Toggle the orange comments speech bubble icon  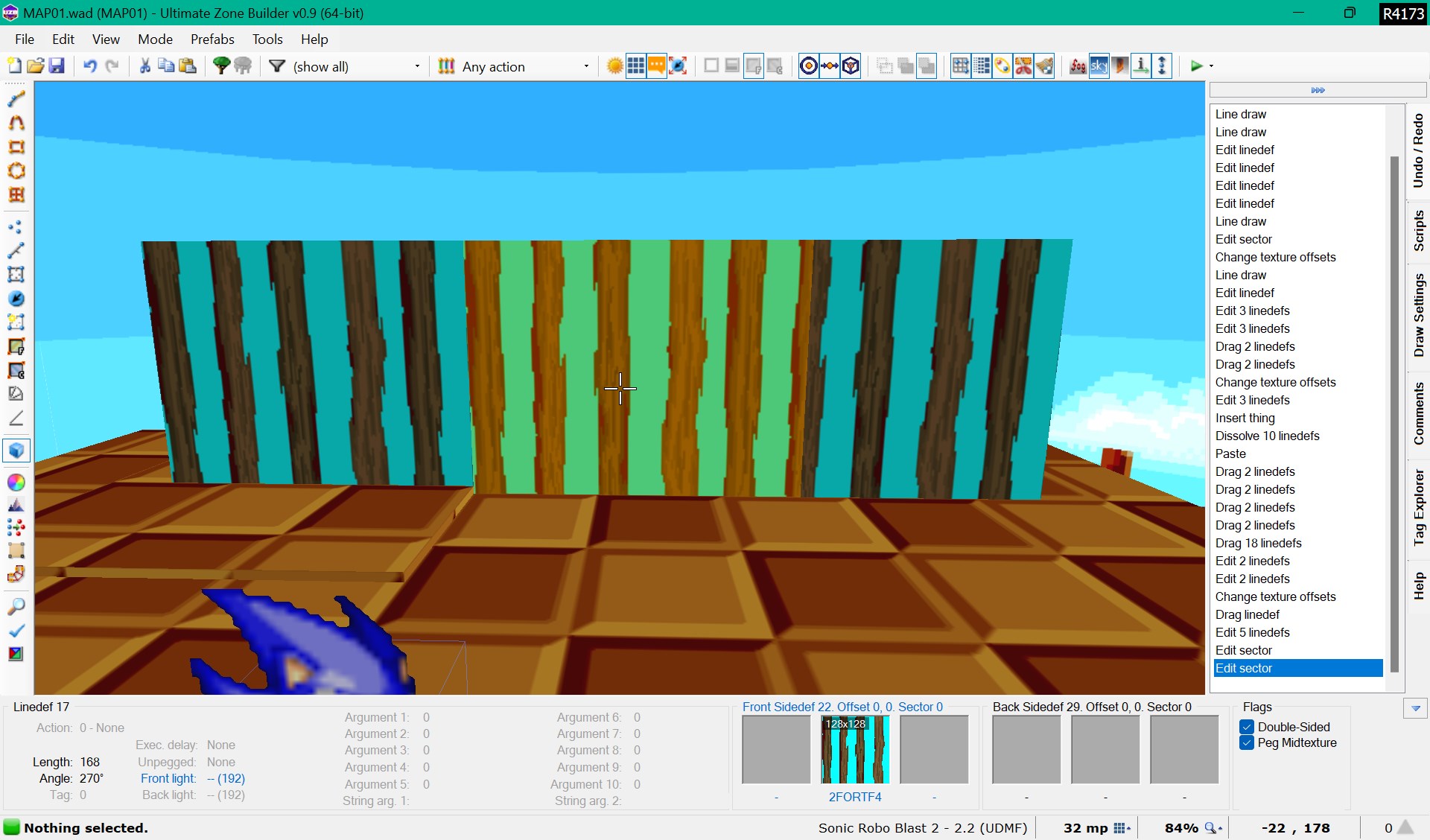pos(656,66)
